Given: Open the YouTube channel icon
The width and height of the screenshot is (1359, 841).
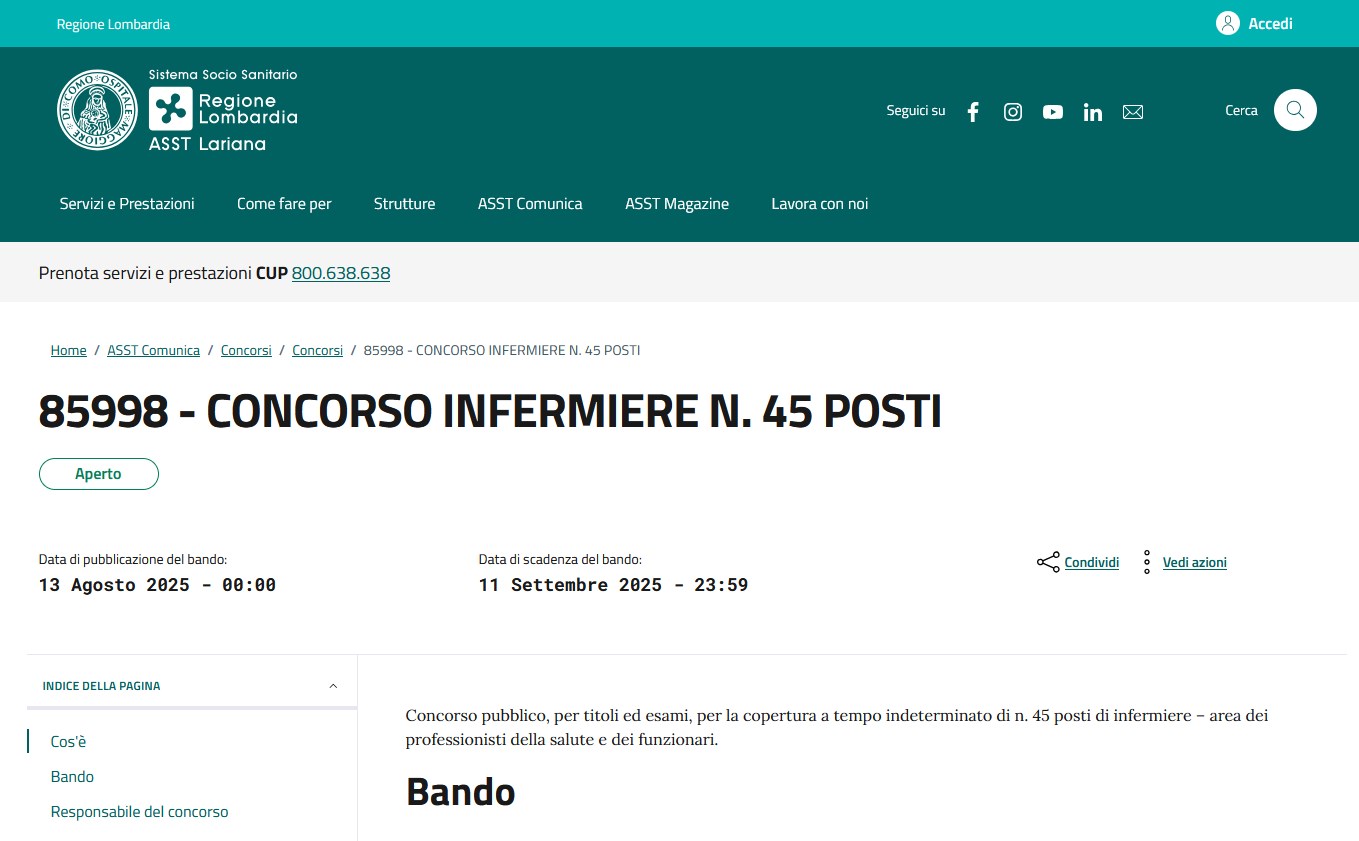Looking at the screenshot, I should (x=1053, y=112).
